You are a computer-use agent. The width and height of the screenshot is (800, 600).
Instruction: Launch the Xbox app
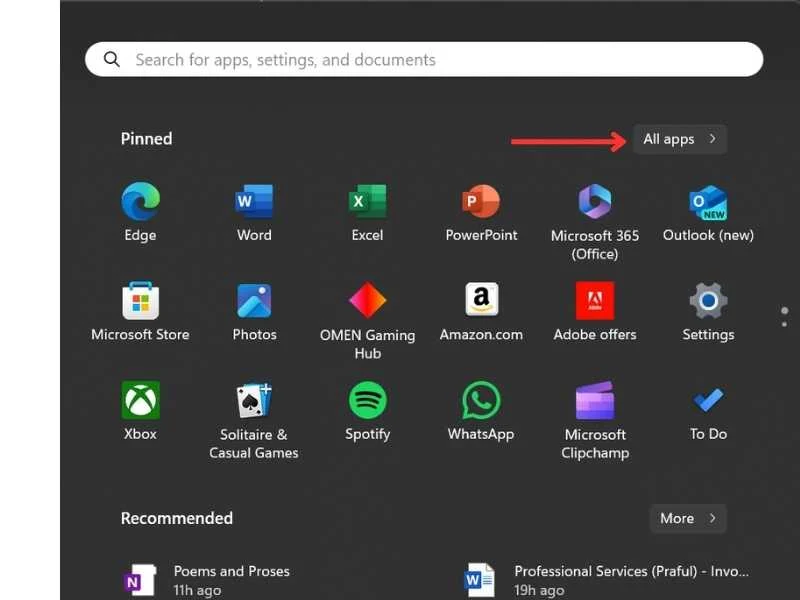pyautogui.click(x=140, y=400)
